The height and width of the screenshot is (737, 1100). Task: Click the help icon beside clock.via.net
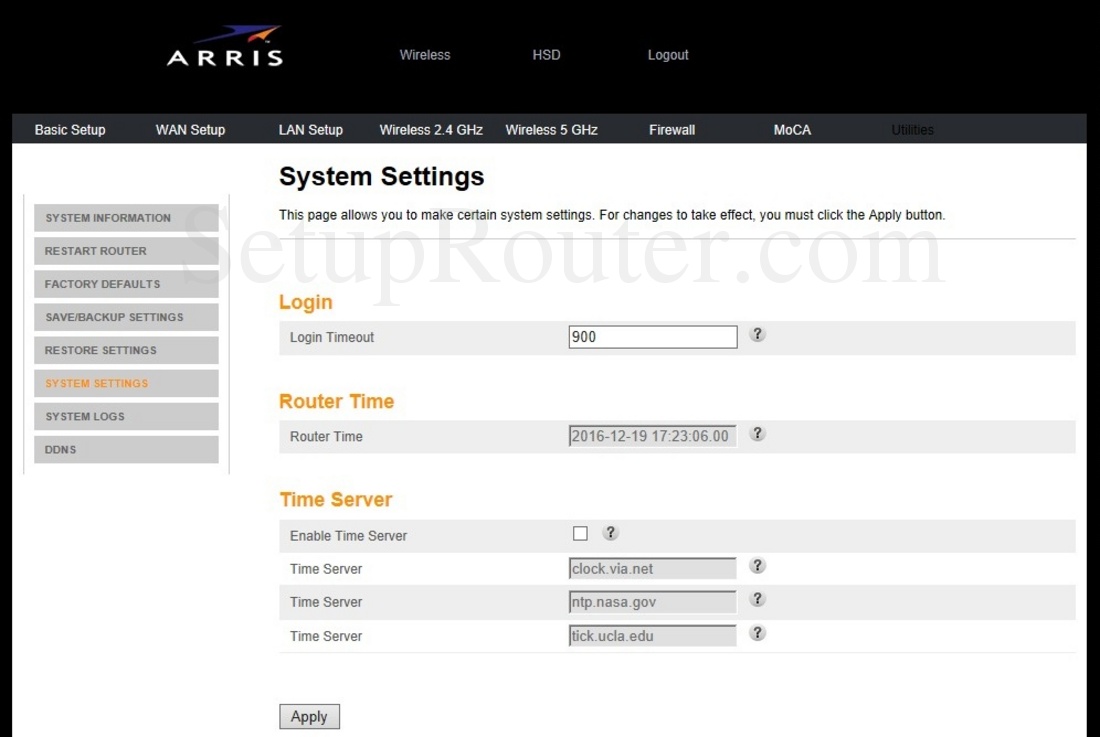[x=757, y=566]
